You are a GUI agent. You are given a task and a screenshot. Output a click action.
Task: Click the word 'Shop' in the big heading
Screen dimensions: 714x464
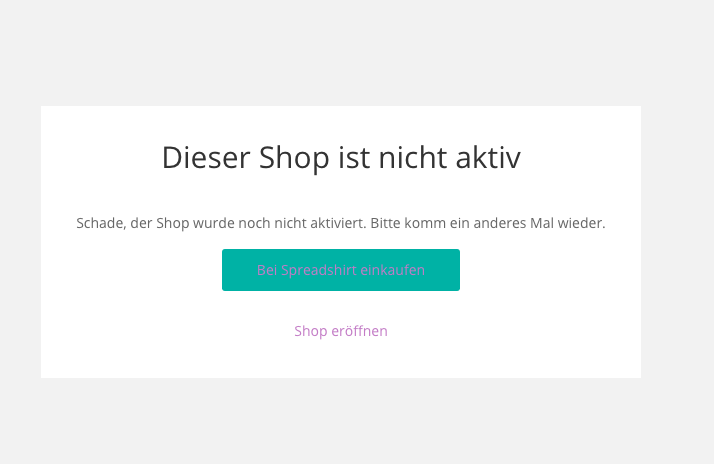point(294,158)
